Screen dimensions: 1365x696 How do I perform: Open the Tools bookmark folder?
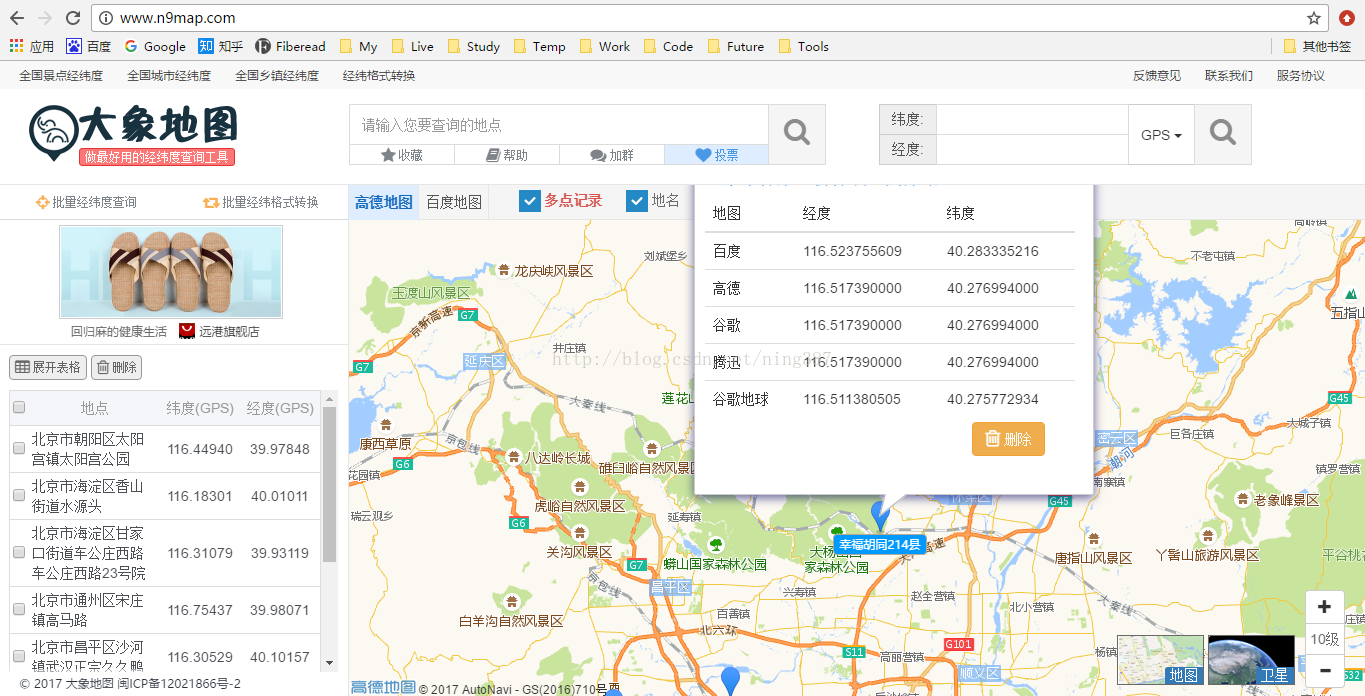803,46
